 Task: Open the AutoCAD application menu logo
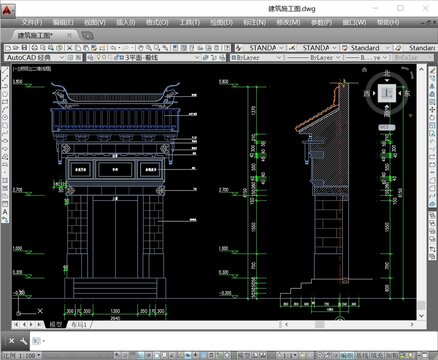7,10
